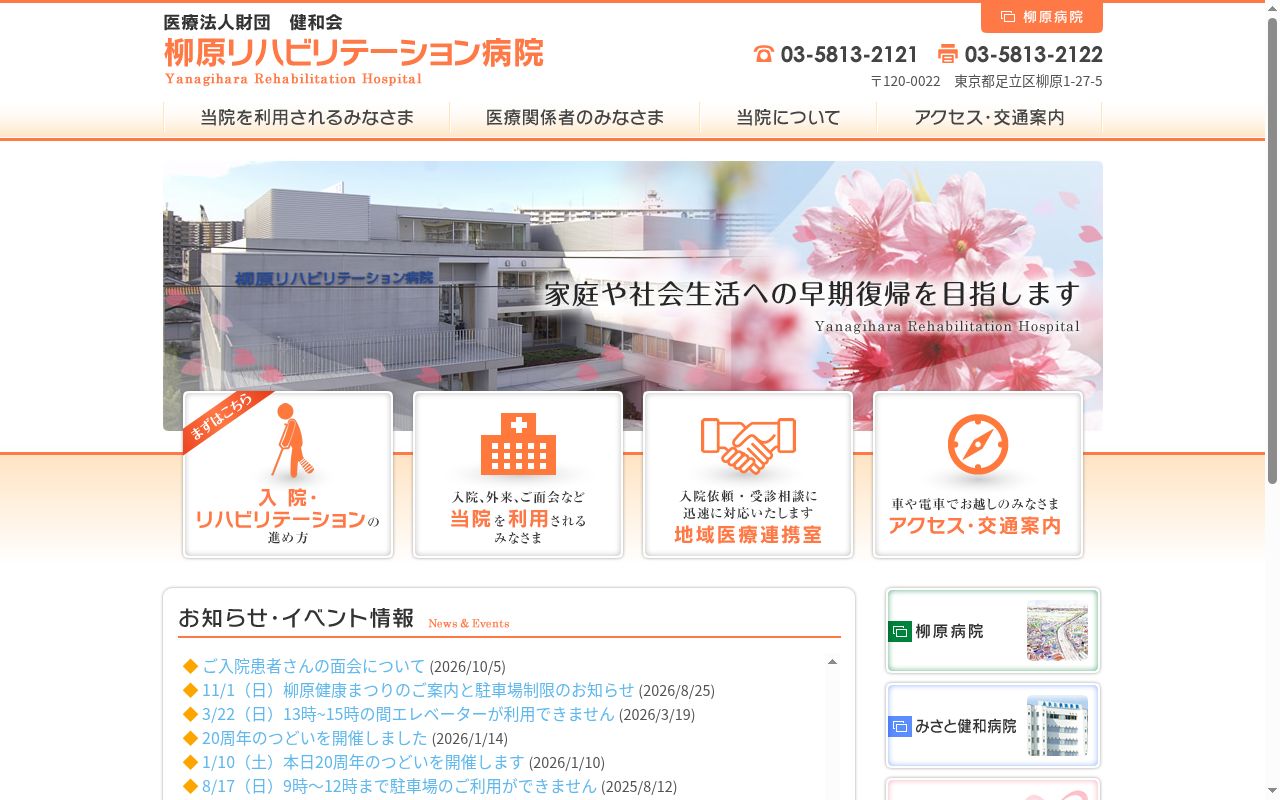Open the 9時〜12時まで駐車場のご利用ができません link
This screenshot has height=800, width=1280.
coord(399,786)
